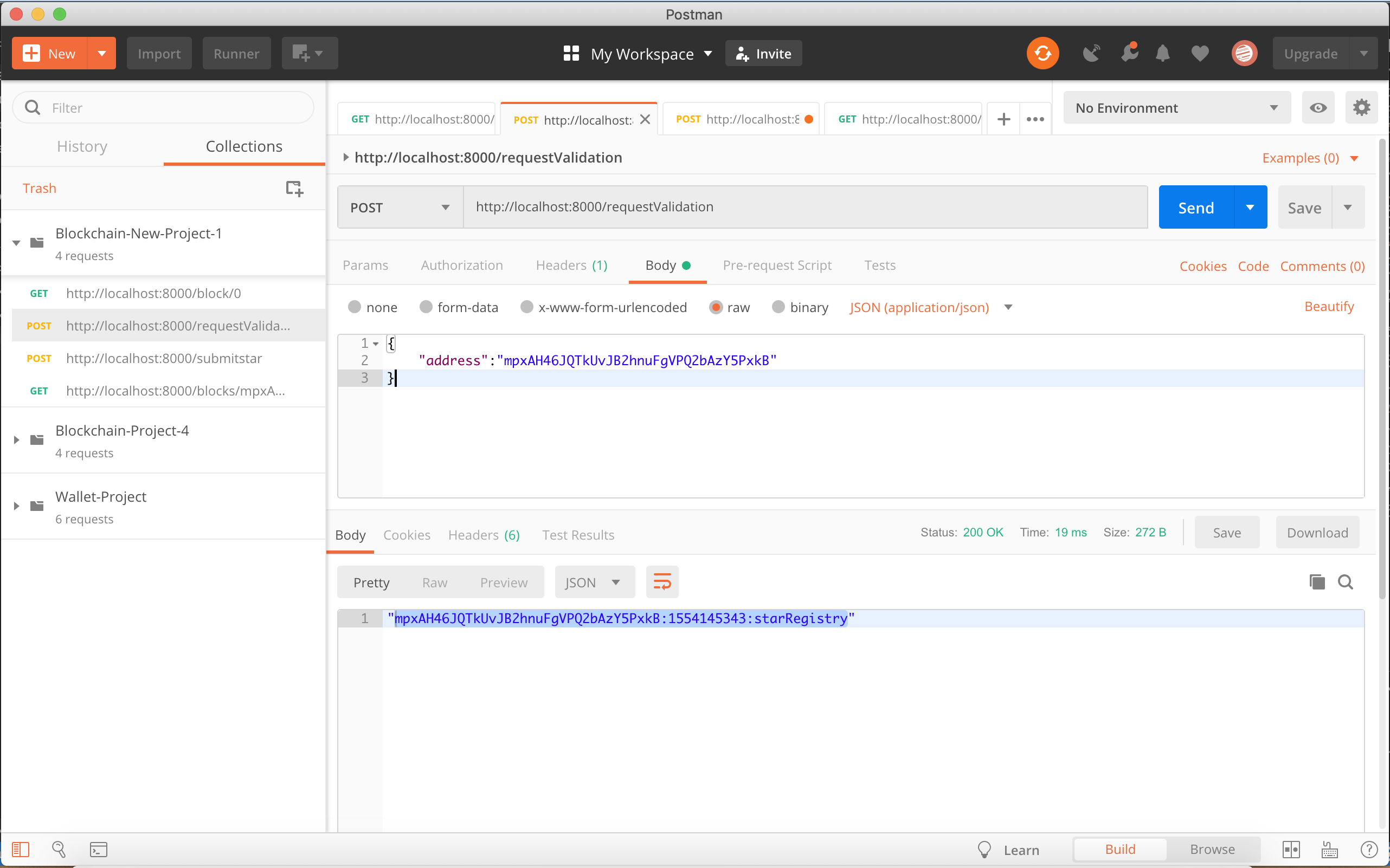Open the Pre-request Script tab
The width and height of the screenshot is (1390, 868).
pos(776,265)
